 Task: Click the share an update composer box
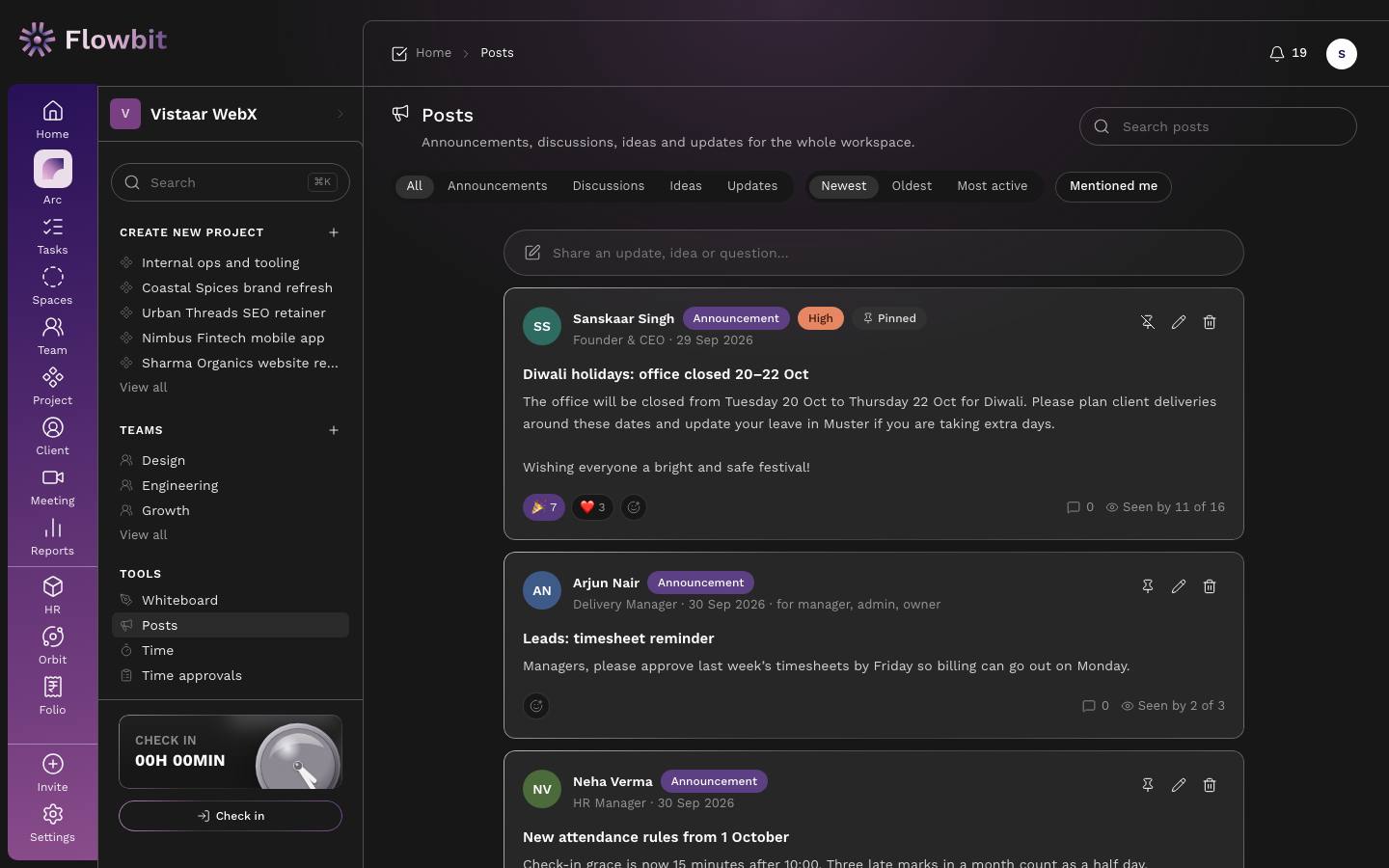pyautogui.click(x=874, y=253)
